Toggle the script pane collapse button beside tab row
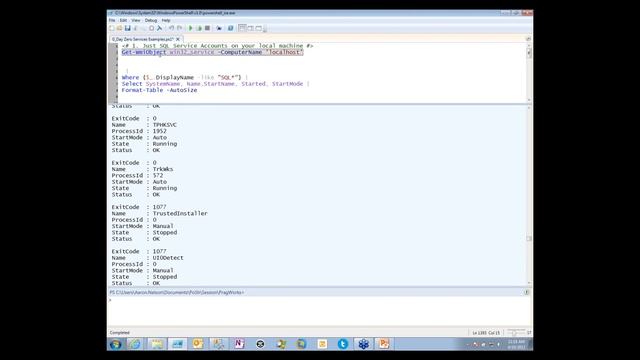Screen dimensions: 640x360 point(529,39)
